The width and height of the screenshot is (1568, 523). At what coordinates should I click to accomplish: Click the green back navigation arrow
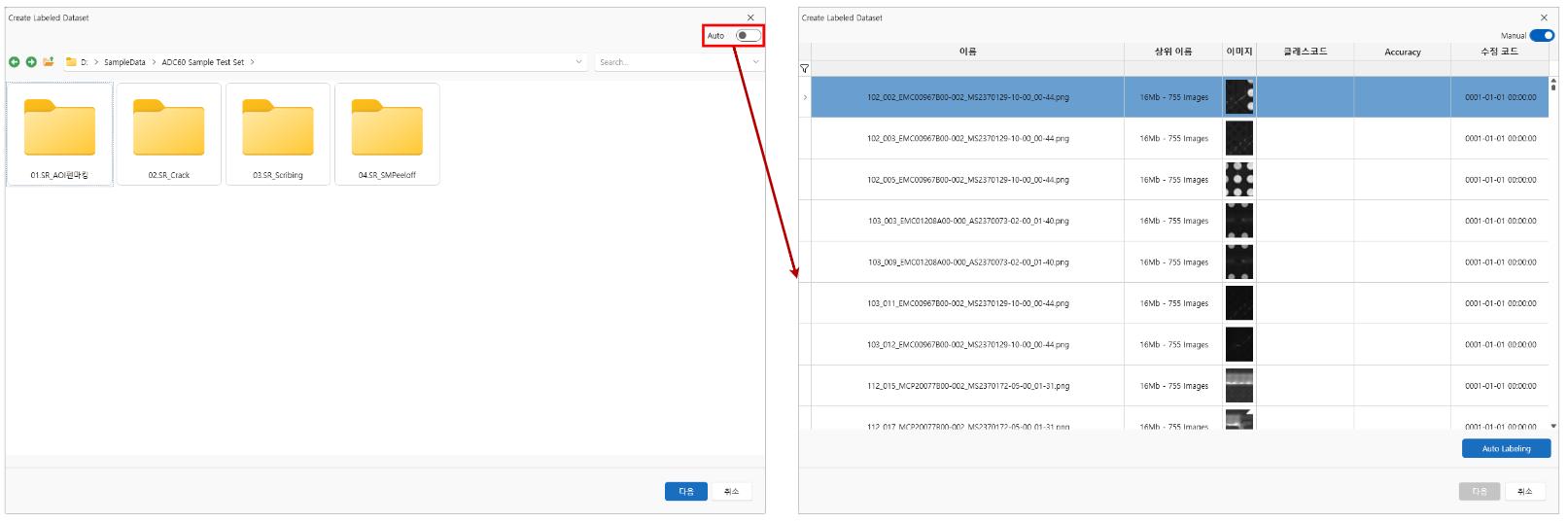pyautogui.click(x=14, y=62)
